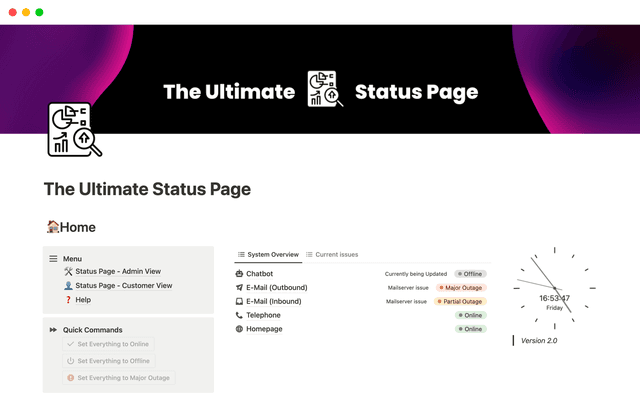640x400 pixels.
Task: Click the Offline status tag for Chatbot
Action: [470, 273]
